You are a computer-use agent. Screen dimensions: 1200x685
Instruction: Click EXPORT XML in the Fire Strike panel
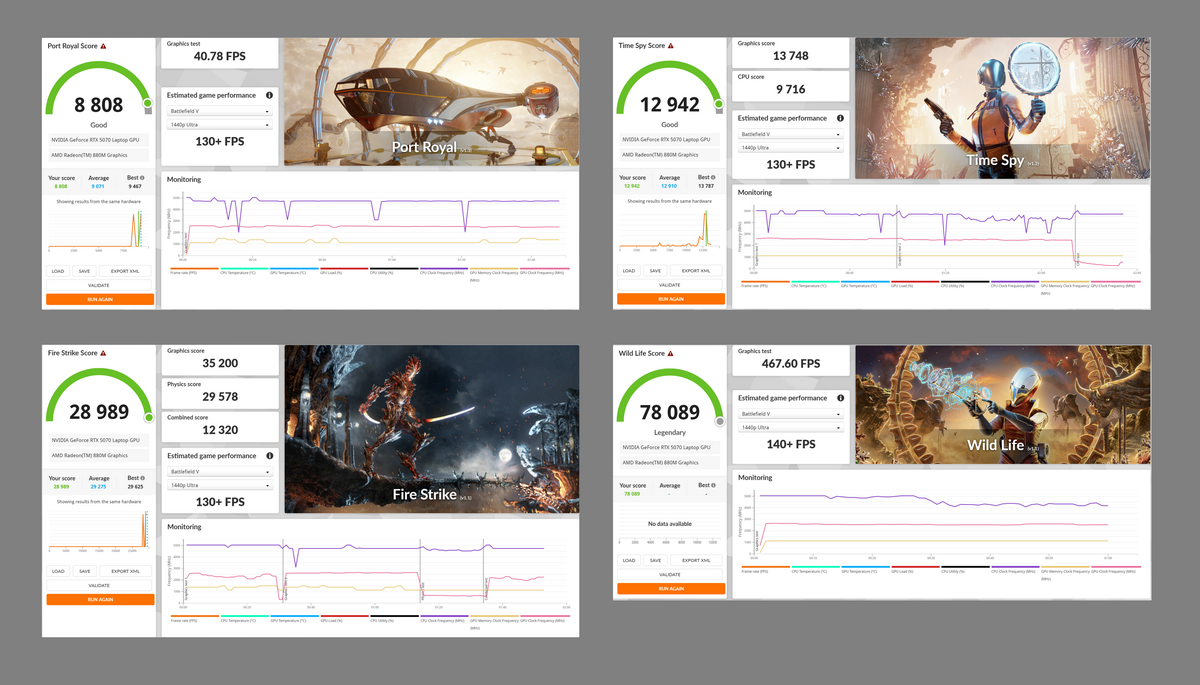[x=126, y=571]
